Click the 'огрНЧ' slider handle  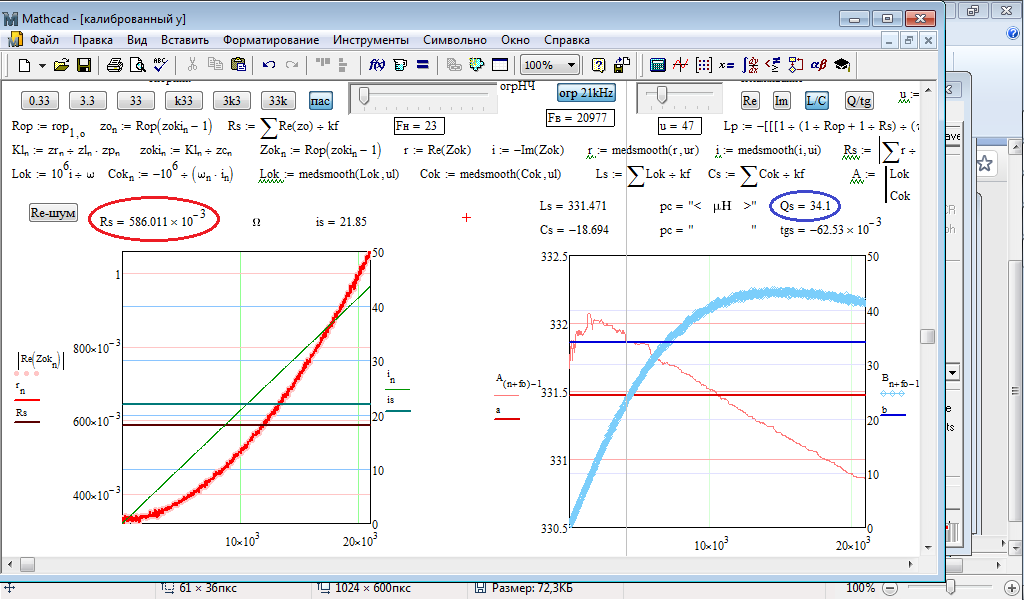pyautogui.click(x=365, y=95)
